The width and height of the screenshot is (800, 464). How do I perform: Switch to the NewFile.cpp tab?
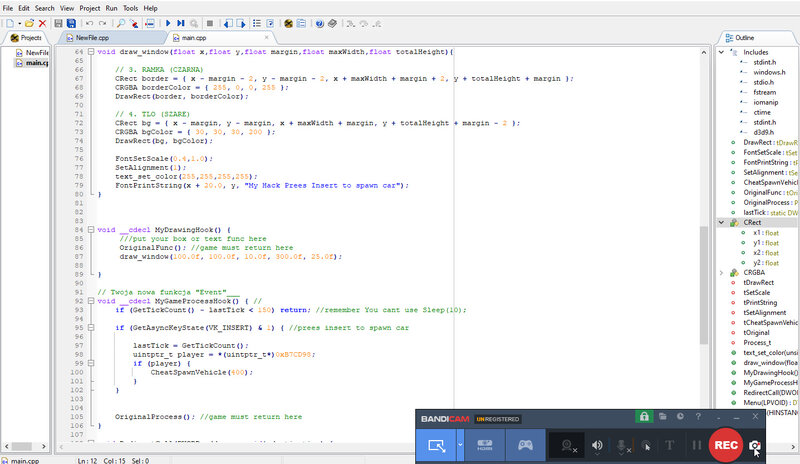92,38
